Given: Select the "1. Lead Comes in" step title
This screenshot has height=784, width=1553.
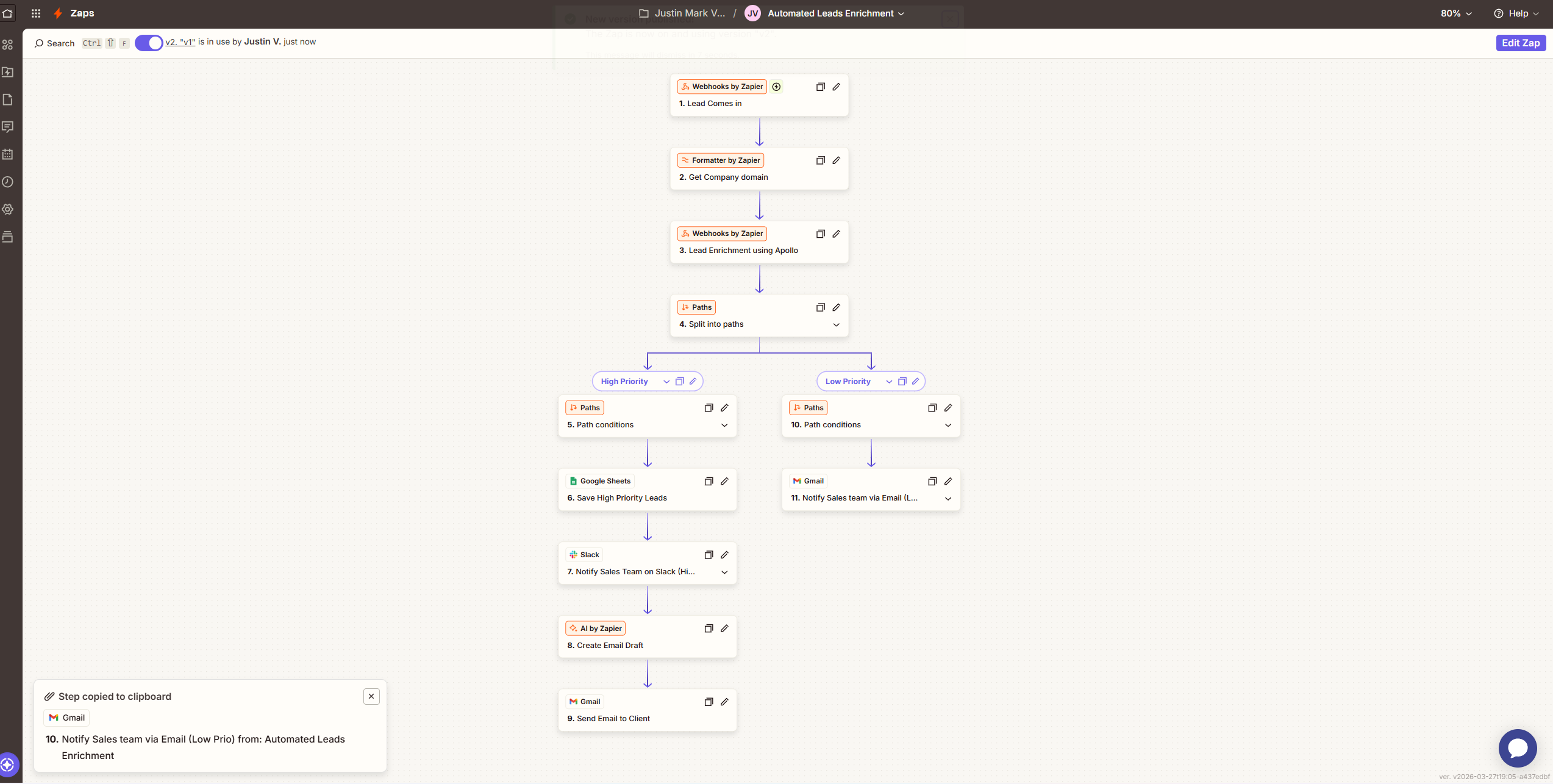Looking at the screenshot, I should point(710,104).
